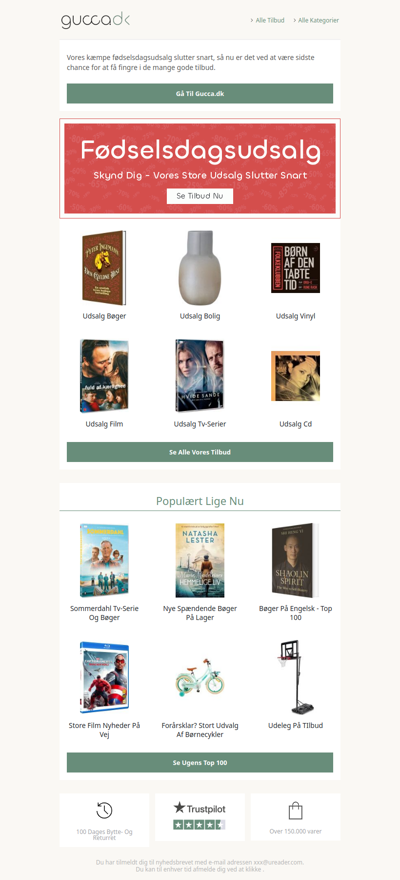
Task: Open the Trustpilot green star rating bar
Action: click(199, 824)
